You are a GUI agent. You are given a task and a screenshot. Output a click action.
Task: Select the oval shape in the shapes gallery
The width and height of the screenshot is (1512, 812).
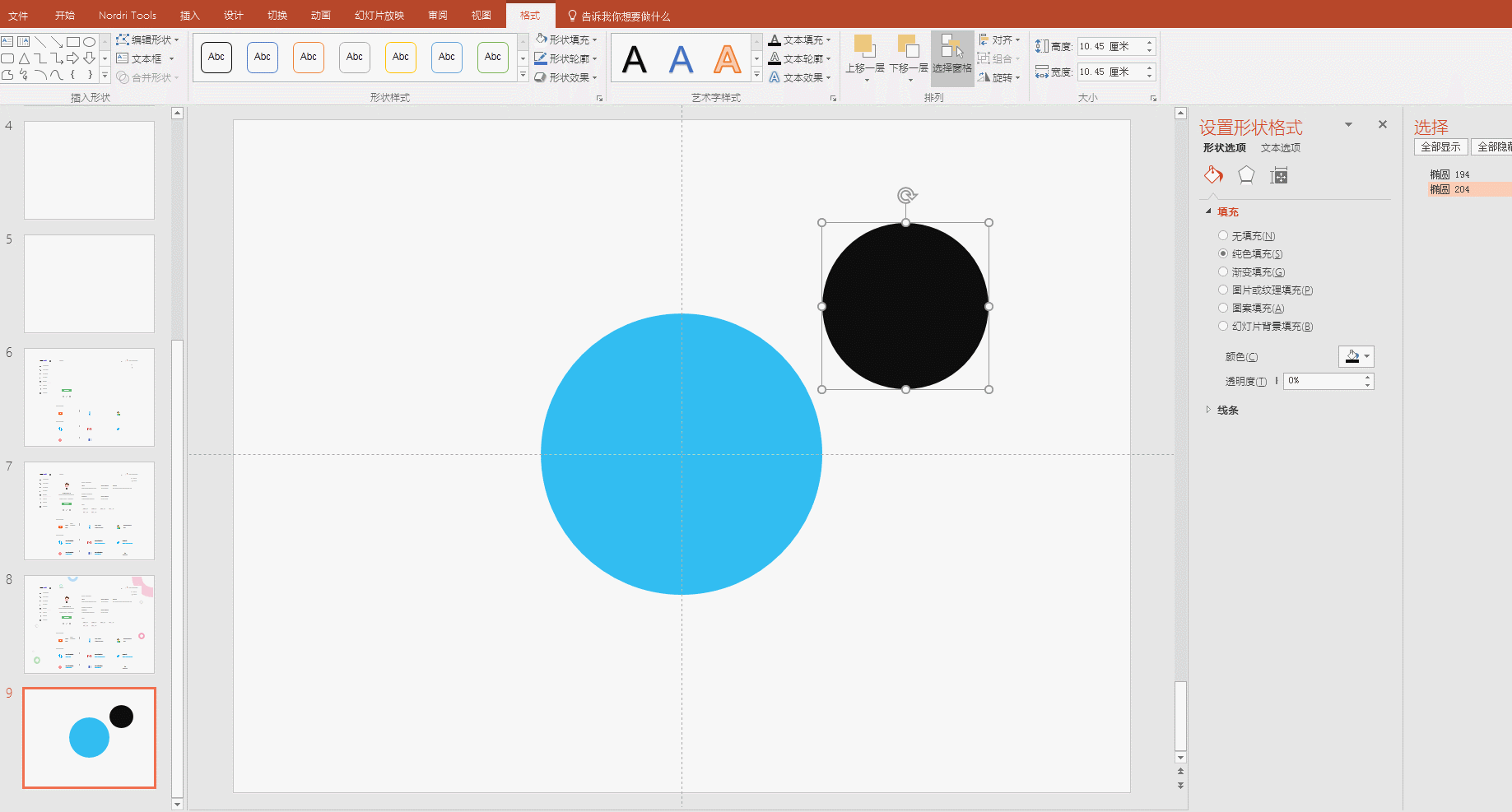pos(89,42)
